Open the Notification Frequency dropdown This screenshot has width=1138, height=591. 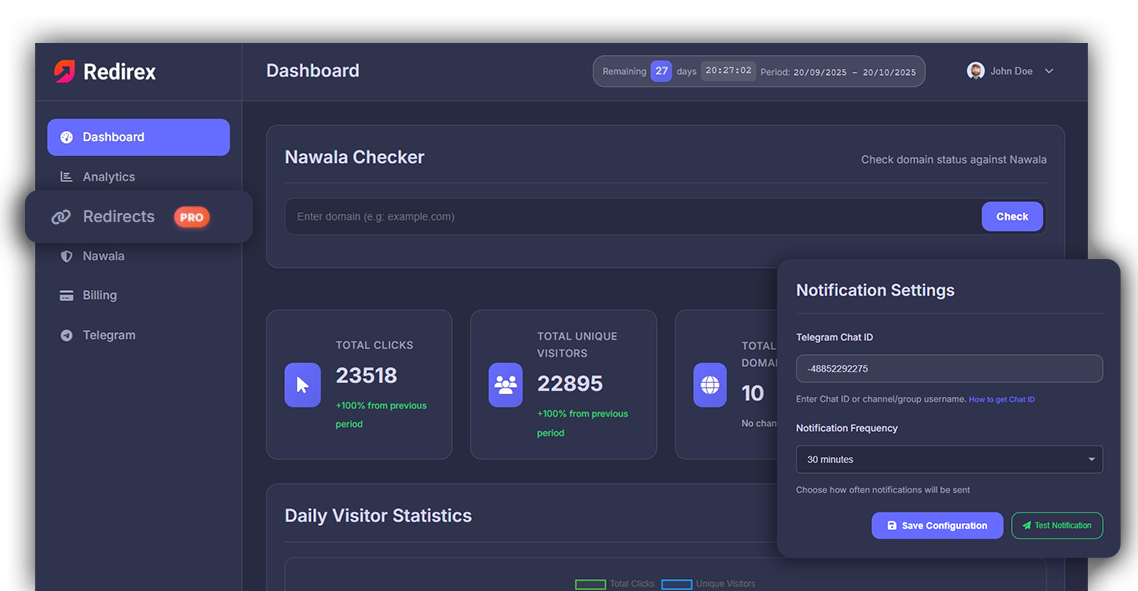(x=948, y=459)
